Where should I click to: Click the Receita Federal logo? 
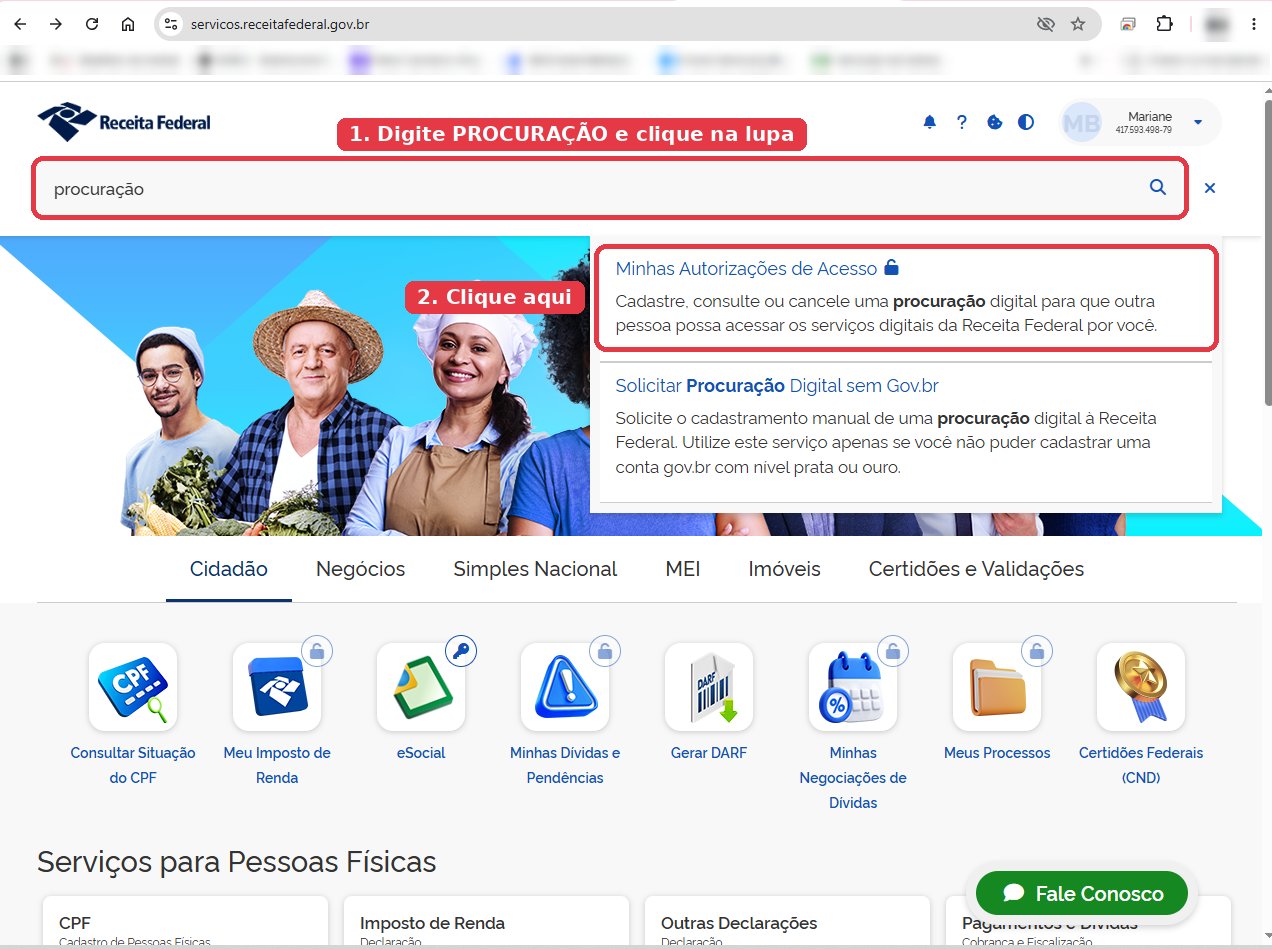pyautogui.click(x=124, y=122)
